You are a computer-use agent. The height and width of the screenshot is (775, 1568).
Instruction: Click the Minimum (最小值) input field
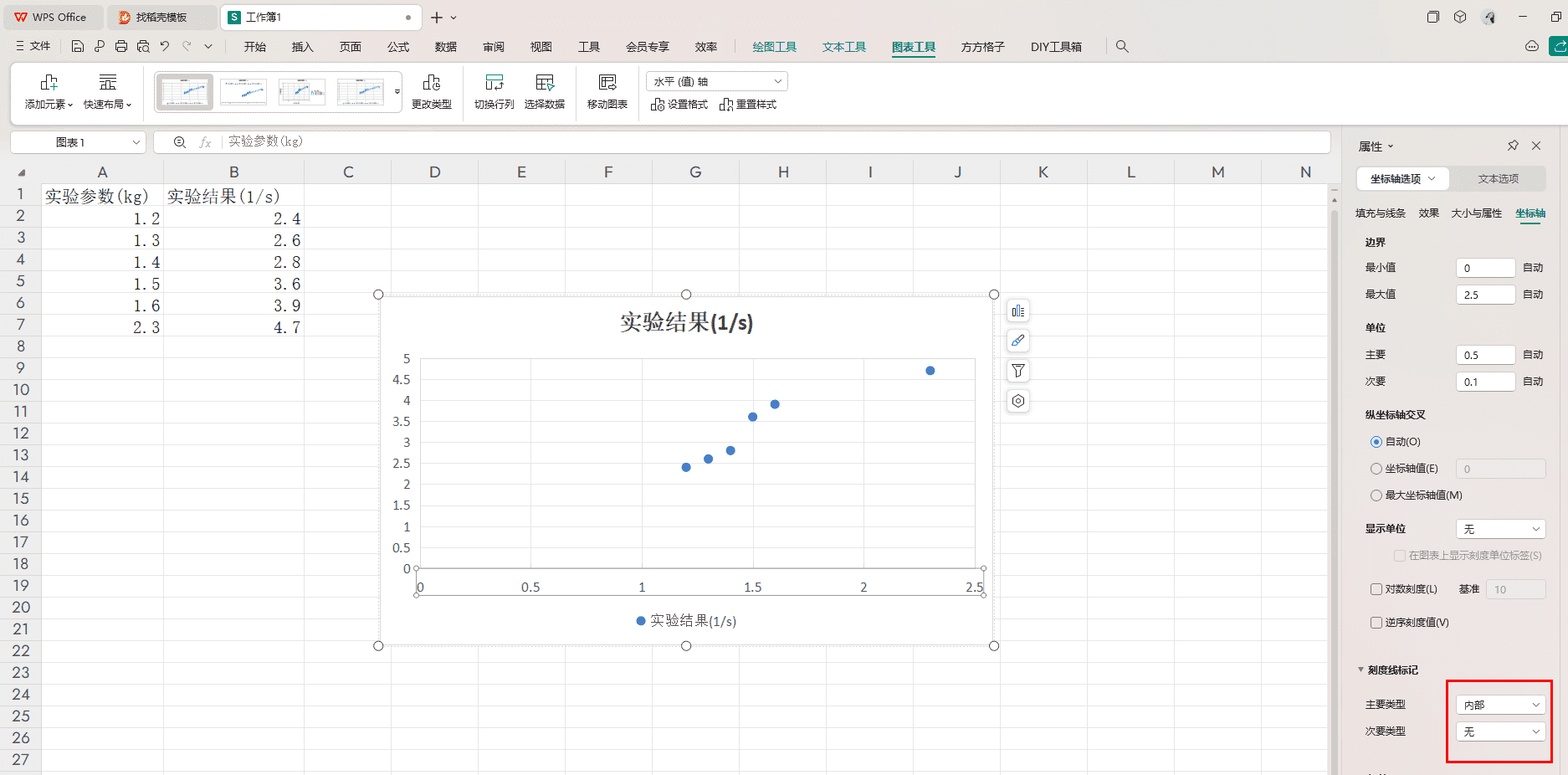coord(1486,268)
